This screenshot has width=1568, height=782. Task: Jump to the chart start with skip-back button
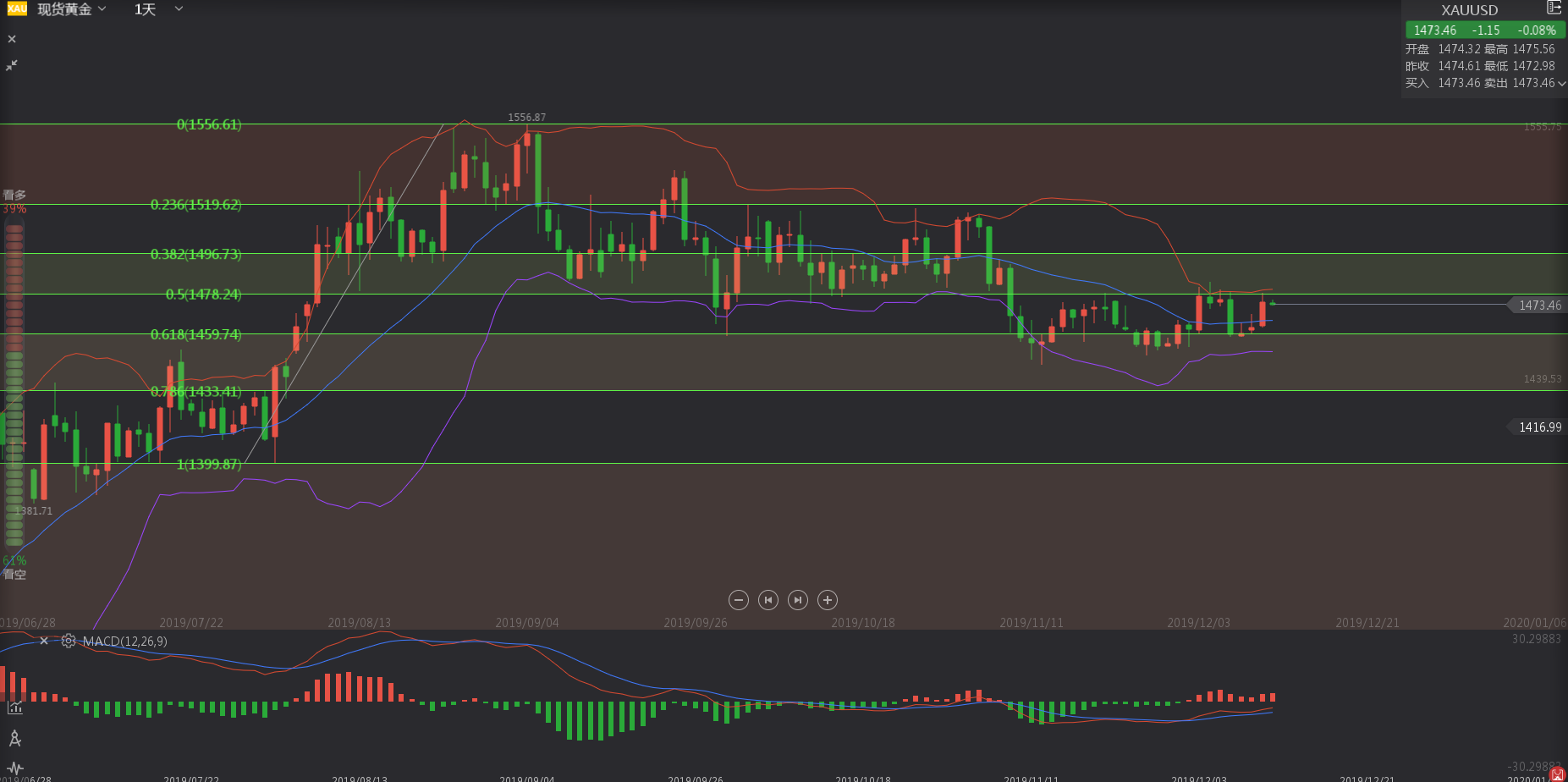pos(767,600)
